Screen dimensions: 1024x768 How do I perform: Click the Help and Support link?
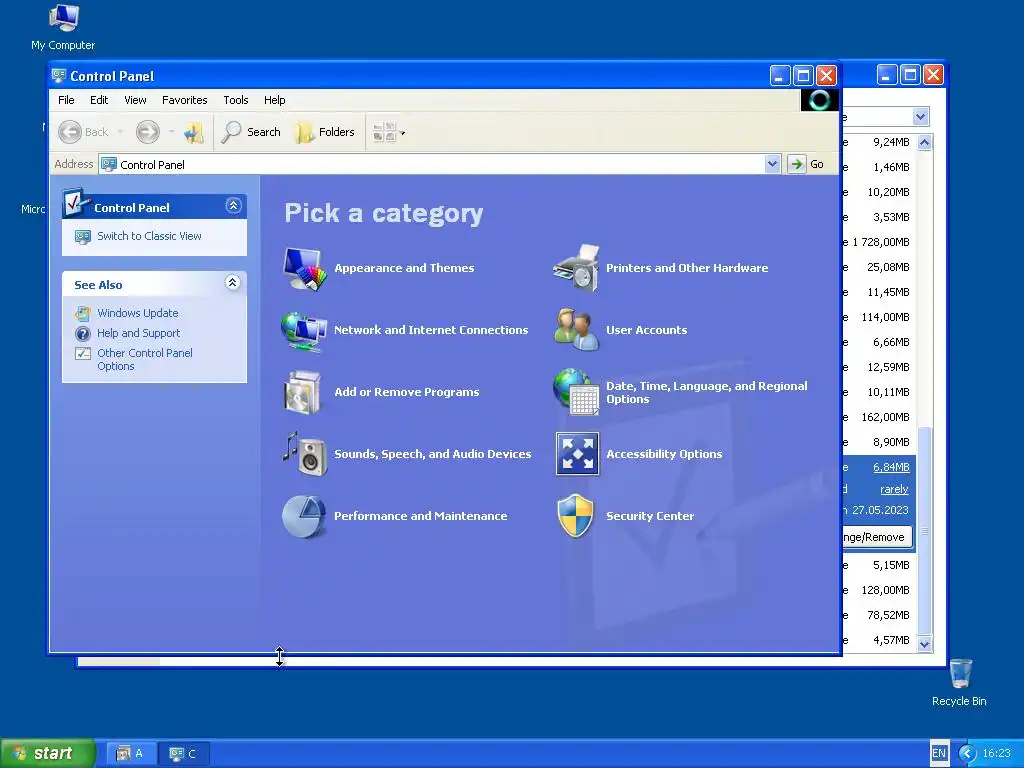(x=138, y=334)
